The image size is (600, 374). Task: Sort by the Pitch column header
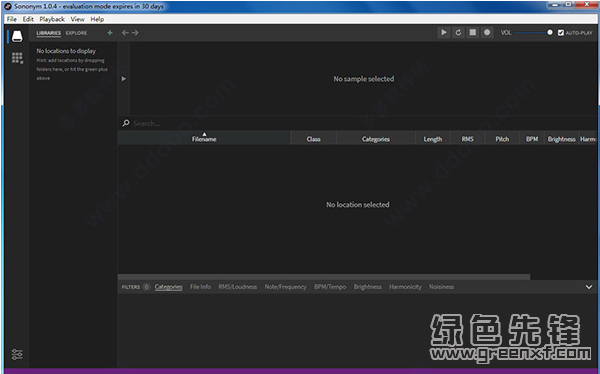502,139
